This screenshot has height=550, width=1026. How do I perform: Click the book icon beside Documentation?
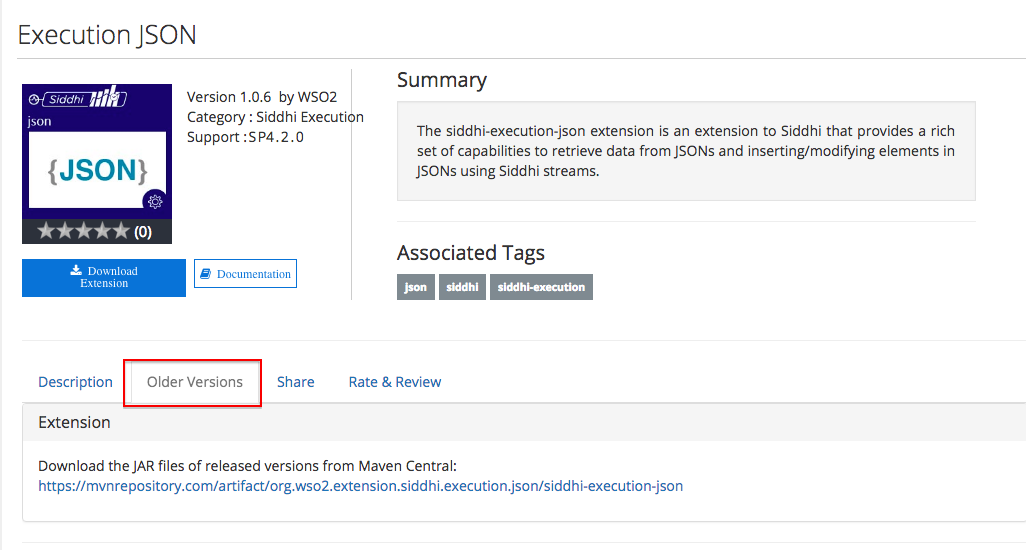tap(205, 273)
